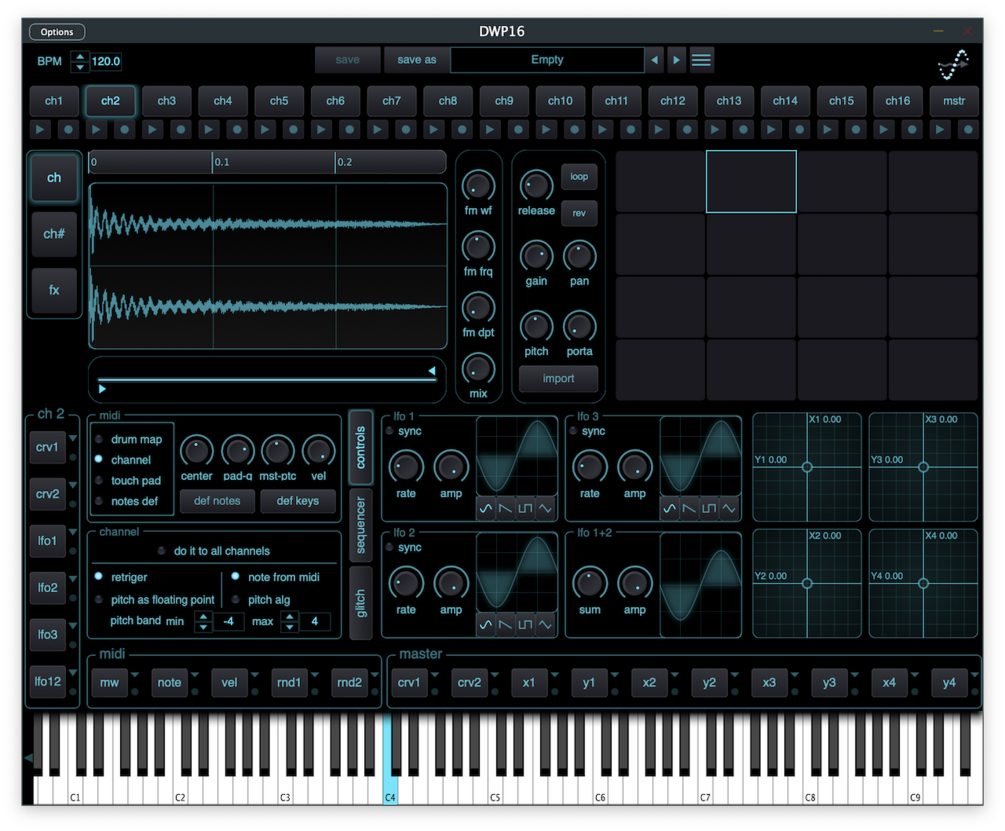Screen dimensions: 1005x831
Task: Click the fm frq knob
Action: [478, 247]
